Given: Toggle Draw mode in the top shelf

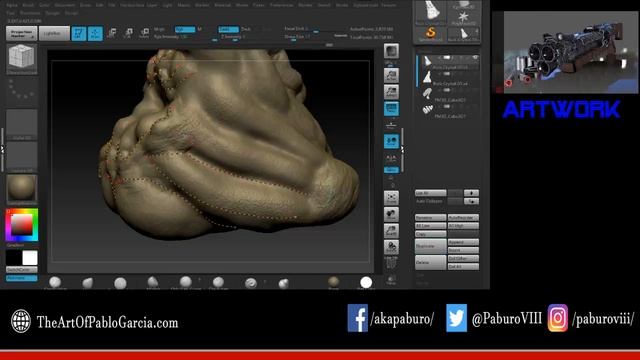Looking at the screenshot, I should [x=95, y=33].
